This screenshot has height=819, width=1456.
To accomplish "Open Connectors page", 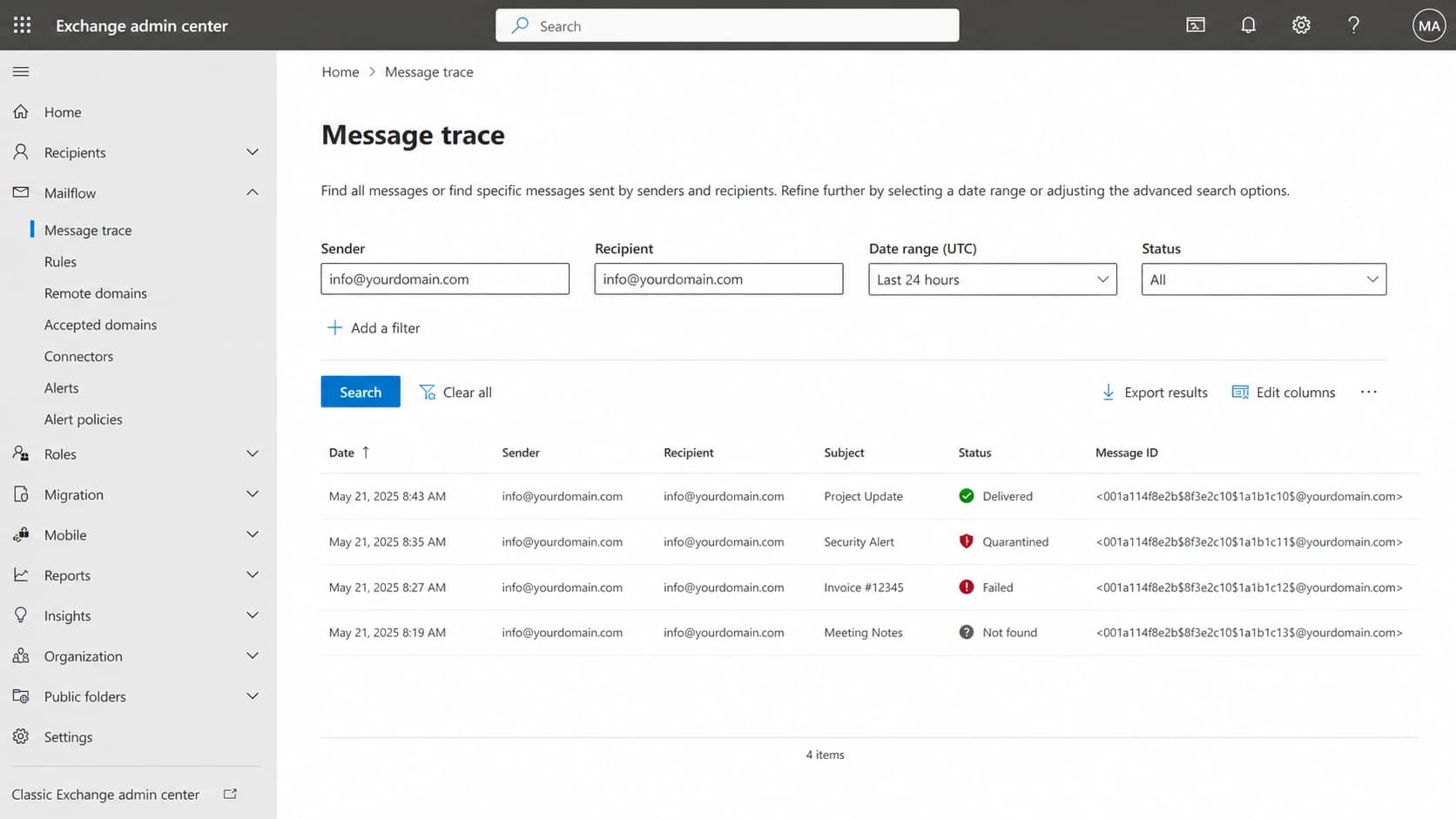I will pos(78,356).
